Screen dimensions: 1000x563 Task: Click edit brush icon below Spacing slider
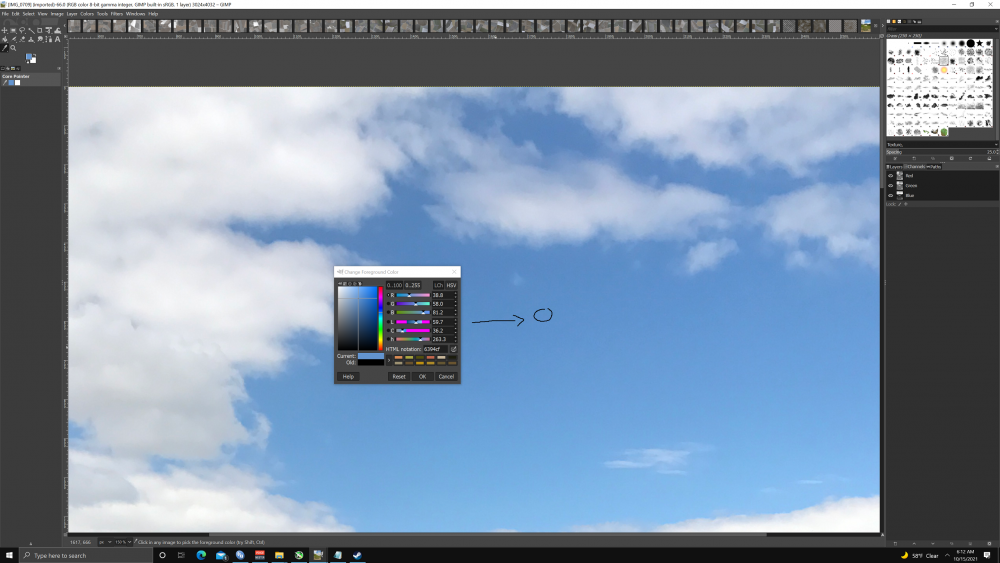pos(895,159)
